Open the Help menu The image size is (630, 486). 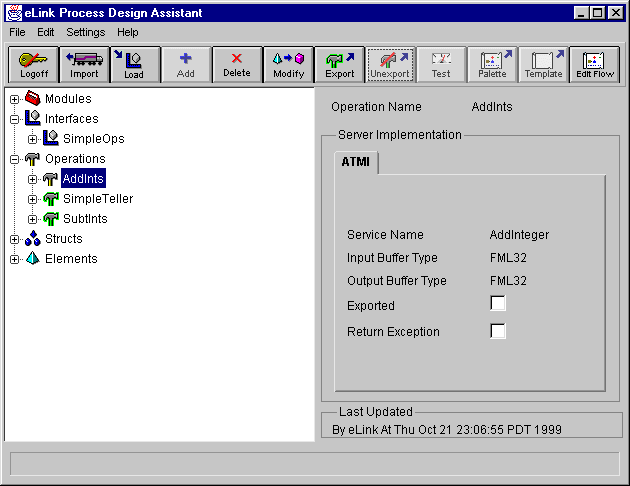pyautogui.click(x=128, y=32)
